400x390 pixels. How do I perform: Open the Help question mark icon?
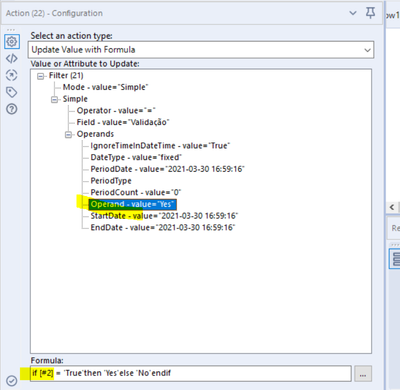point(12,109)
